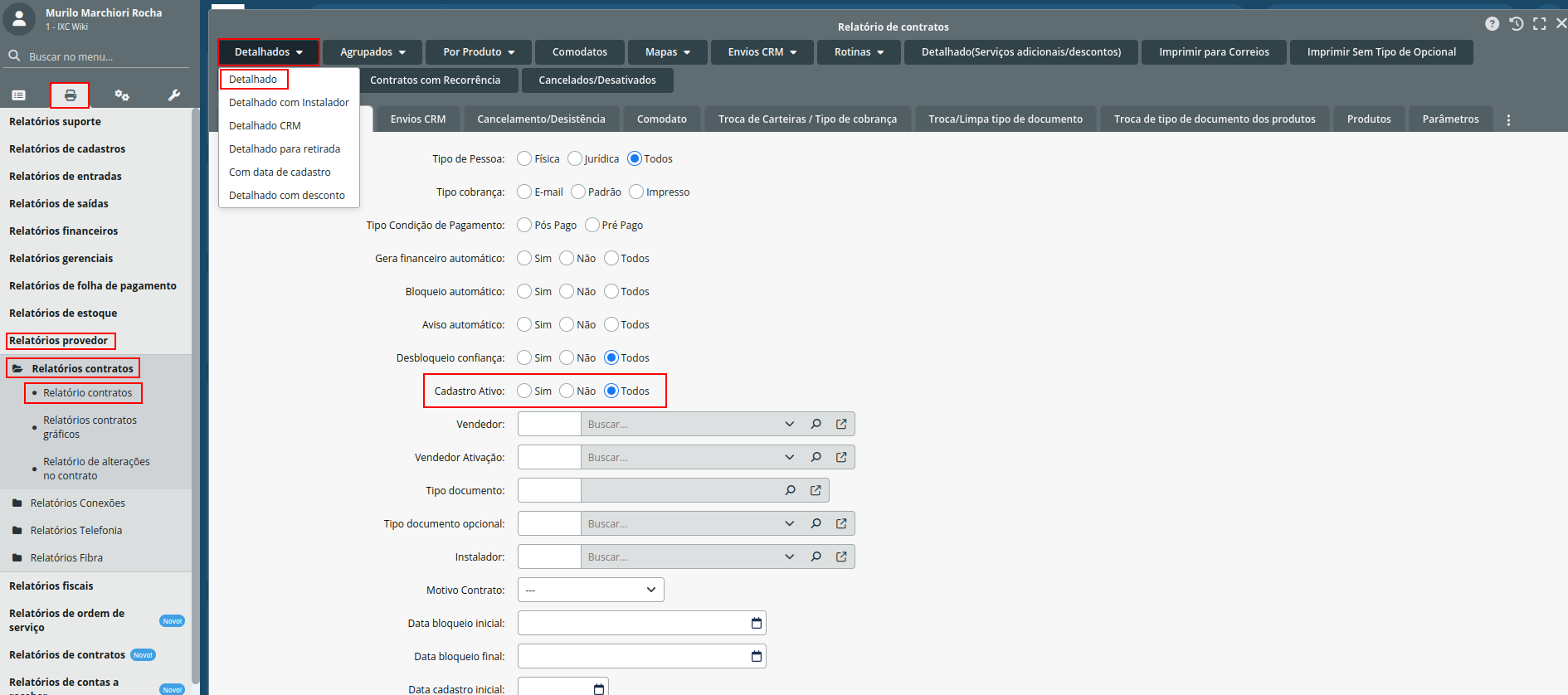Screen dimensions: 1568x695
Task: Click the user avatar icon
Action: 19,18
